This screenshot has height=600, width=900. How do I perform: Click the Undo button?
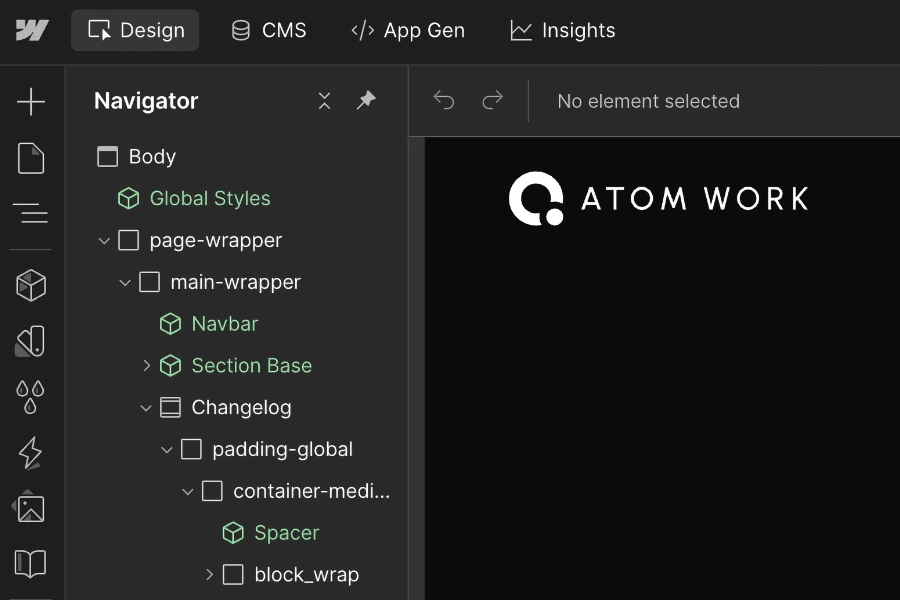pyautogui.click(x=444, y=100)
